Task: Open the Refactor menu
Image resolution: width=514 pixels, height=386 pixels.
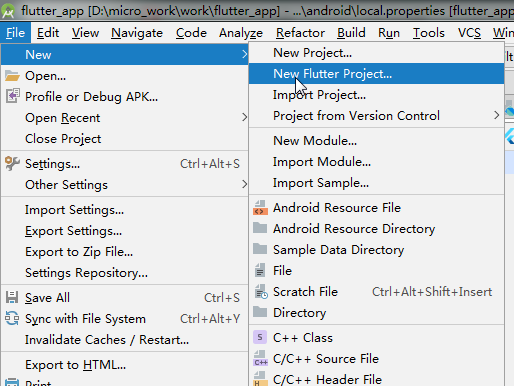Action: coord(300,33)
